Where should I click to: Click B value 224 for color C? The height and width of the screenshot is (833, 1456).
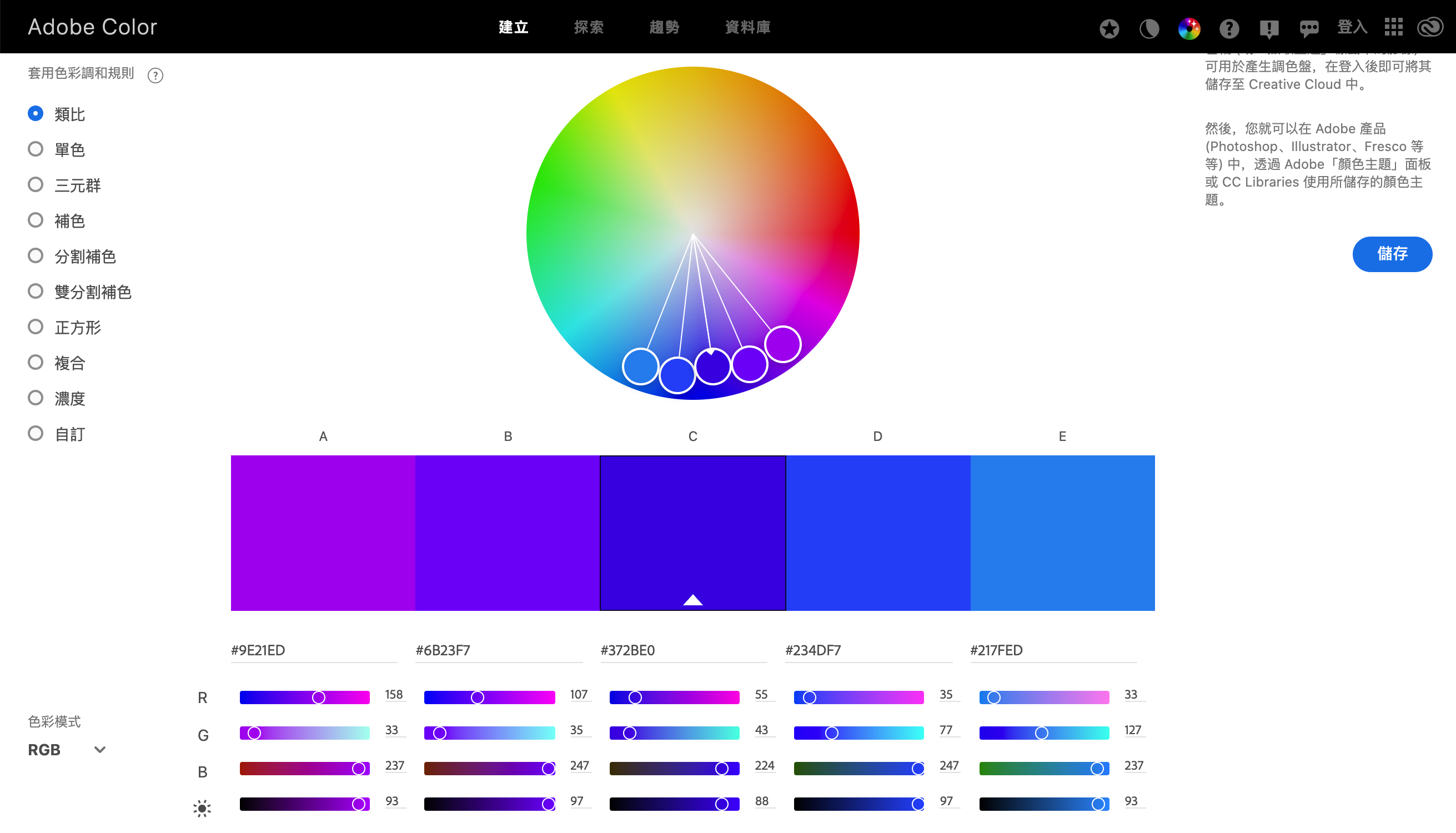[764, 765]
